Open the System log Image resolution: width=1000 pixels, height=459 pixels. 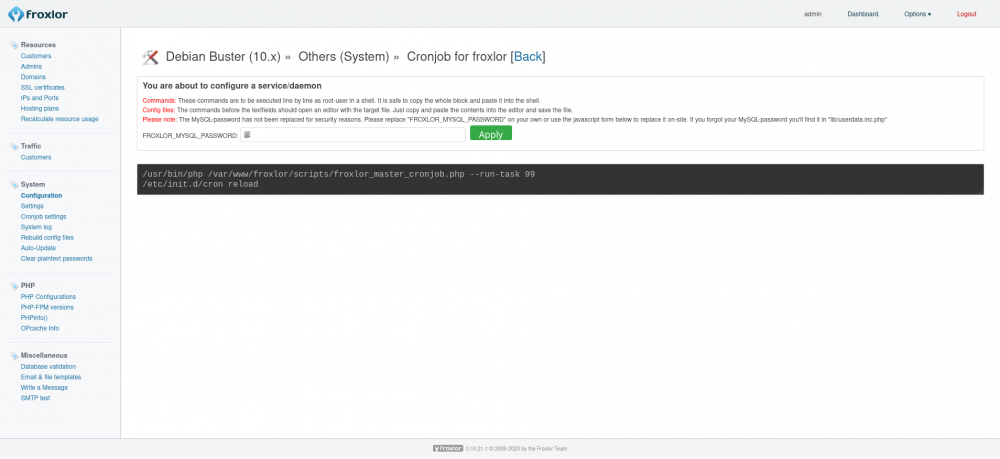(36, 227)
